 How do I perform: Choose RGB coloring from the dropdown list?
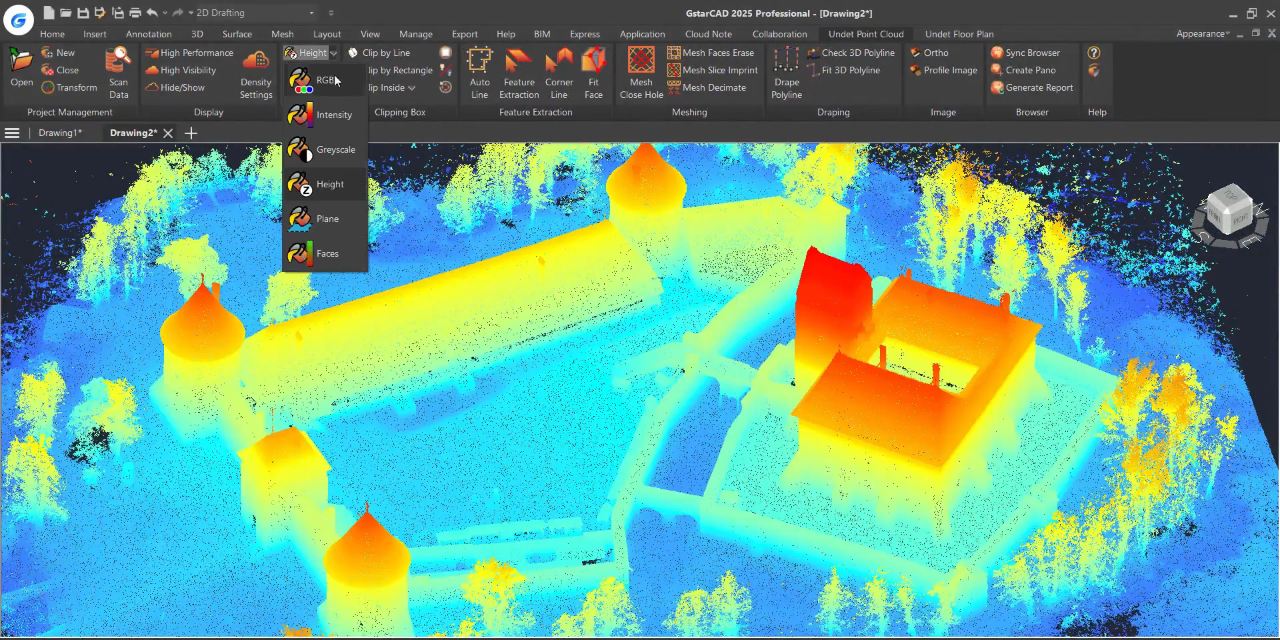coord(325,80)
